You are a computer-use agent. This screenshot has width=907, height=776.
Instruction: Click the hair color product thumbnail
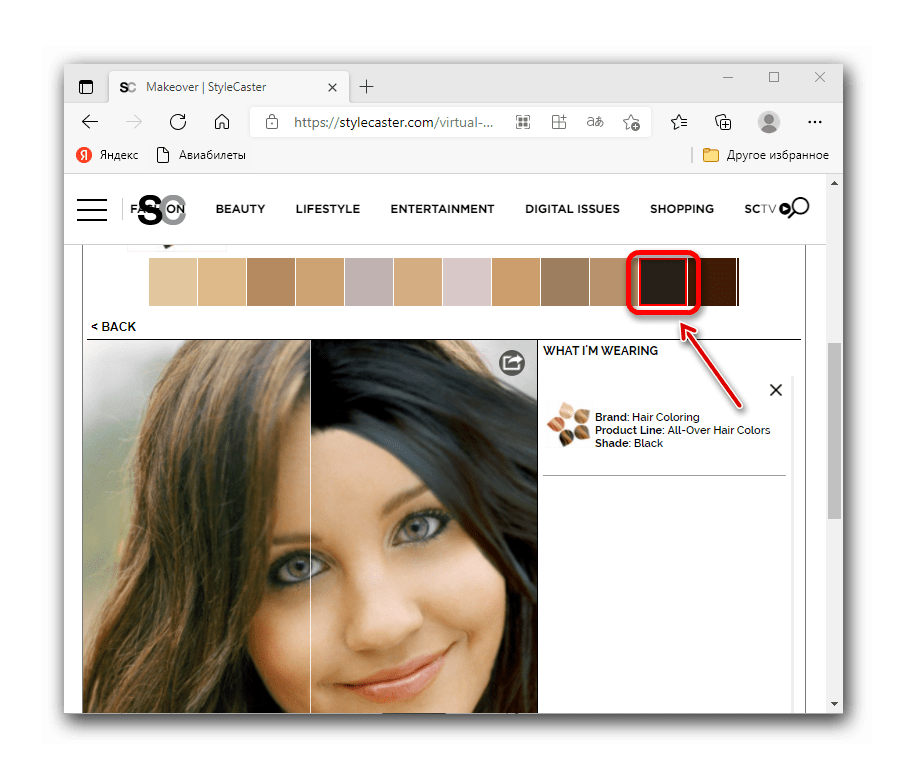click(569, 425)
